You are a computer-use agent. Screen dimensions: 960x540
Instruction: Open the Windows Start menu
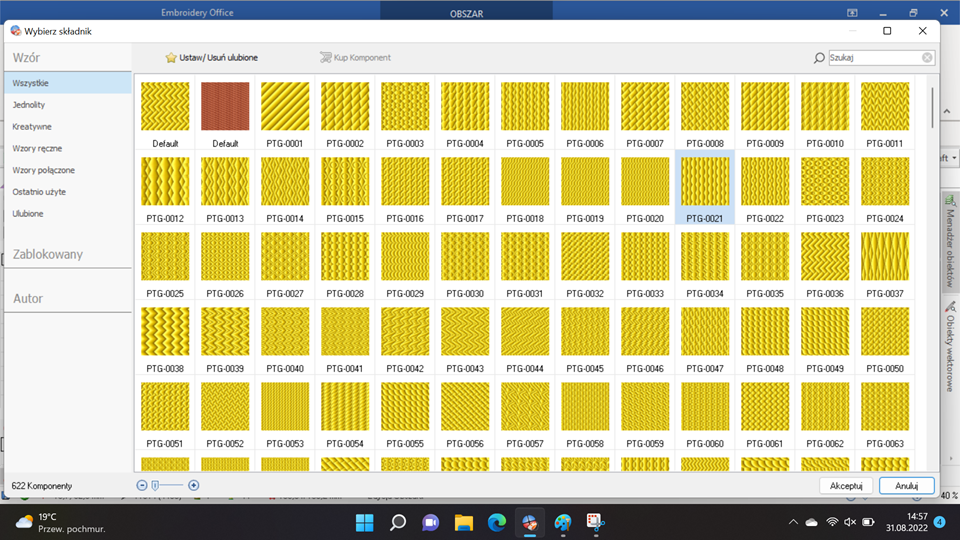click(x=364, y=522)
